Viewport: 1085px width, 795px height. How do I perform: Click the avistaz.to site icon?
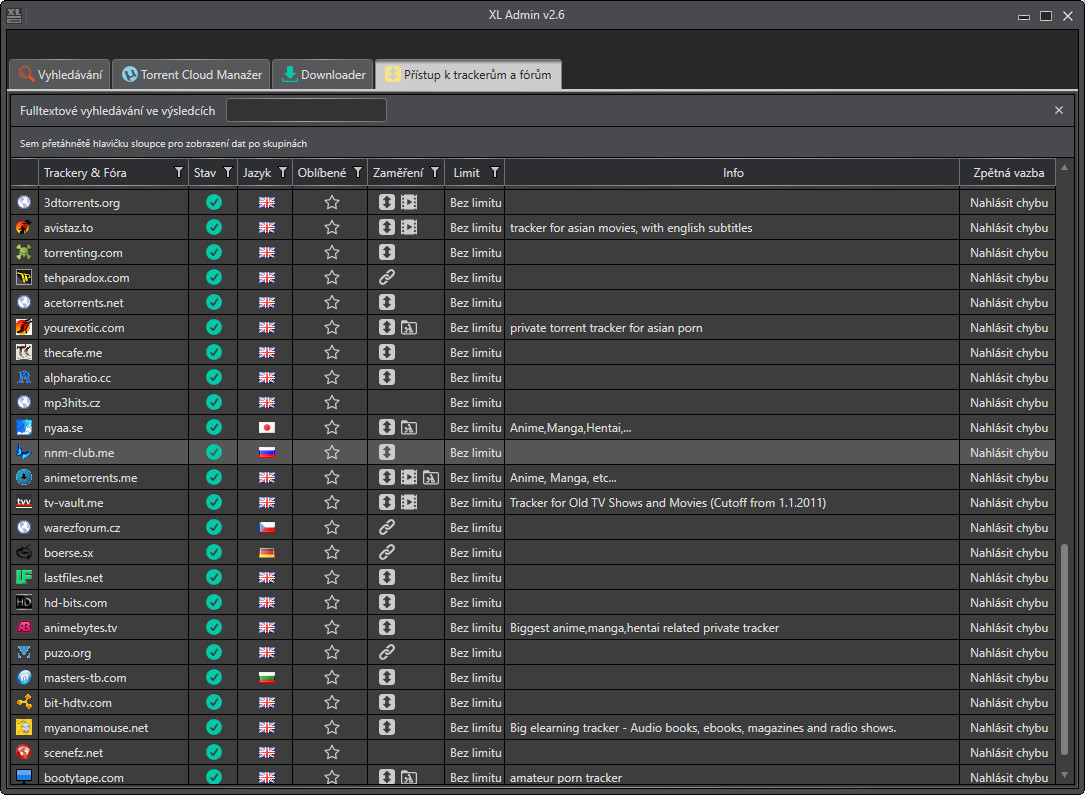click(24, 227)
